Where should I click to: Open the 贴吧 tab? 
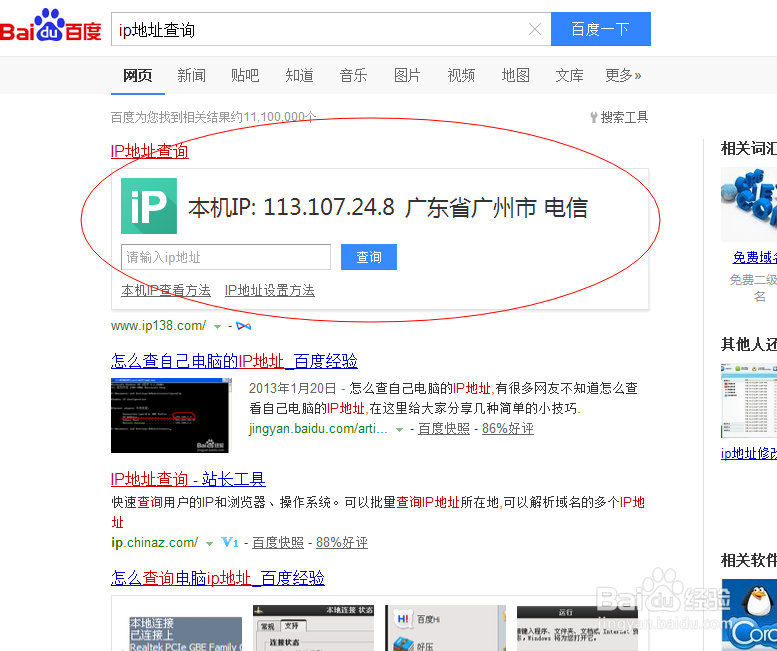(x=245, y=75)
